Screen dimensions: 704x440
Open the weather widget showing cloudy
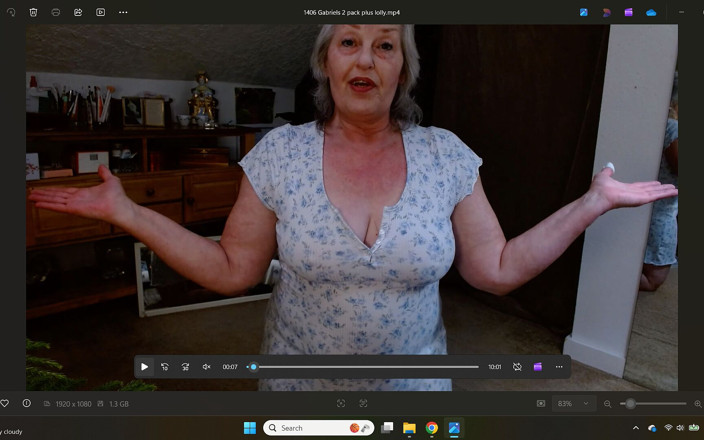pos(12,431)
